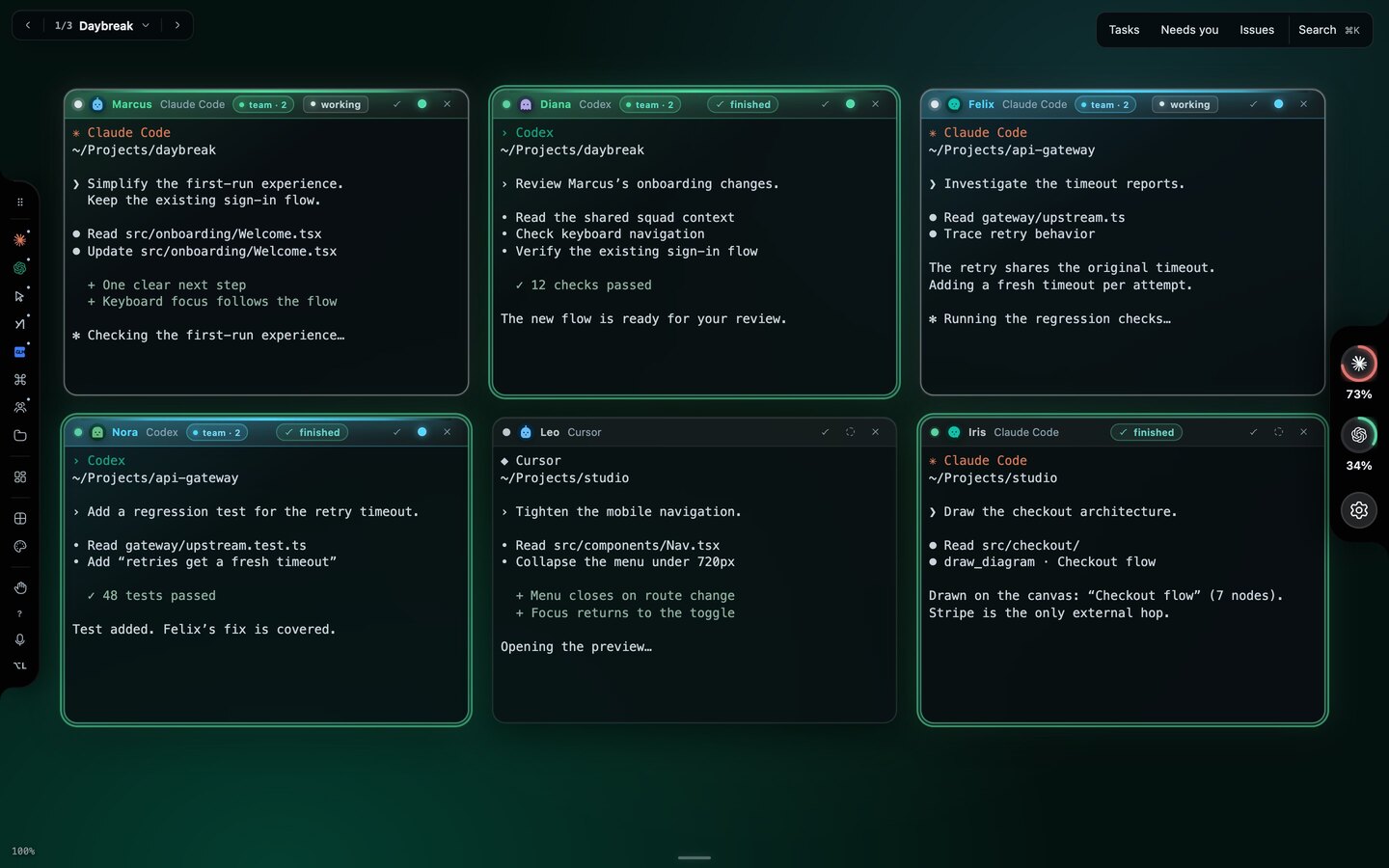Open the team/squad icon in left sidebar
Viewport: 1389px width, 868px height.
[x=19, y=408]
